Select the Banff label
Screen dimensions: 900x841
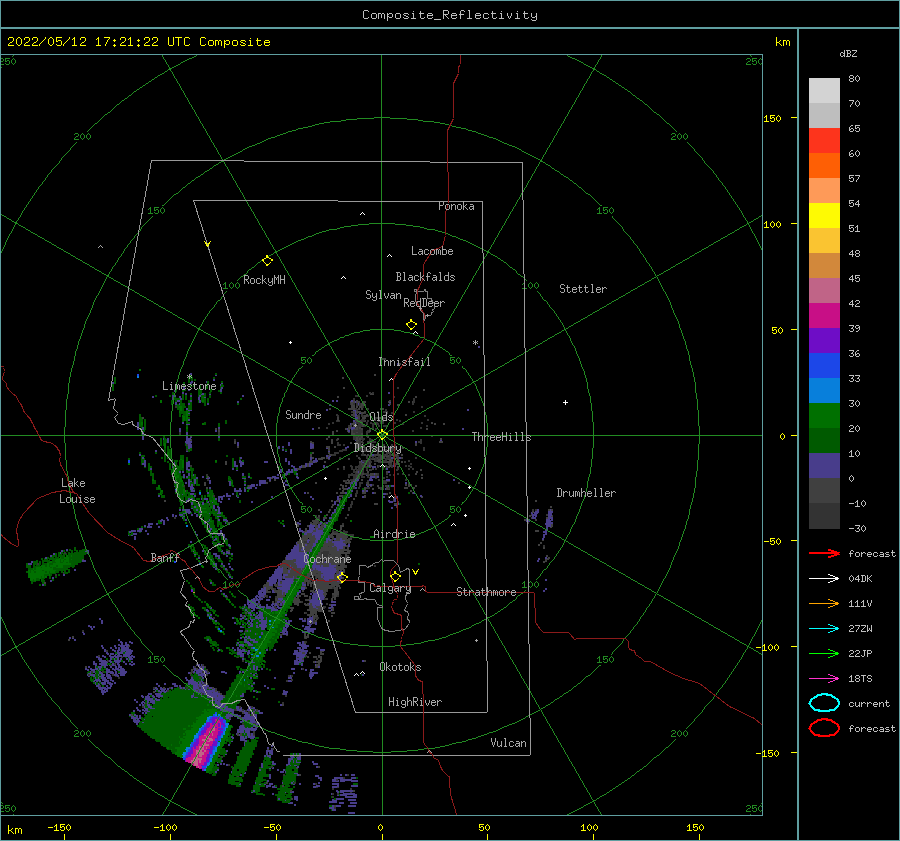pyautogui.click(x=165, y=557)
